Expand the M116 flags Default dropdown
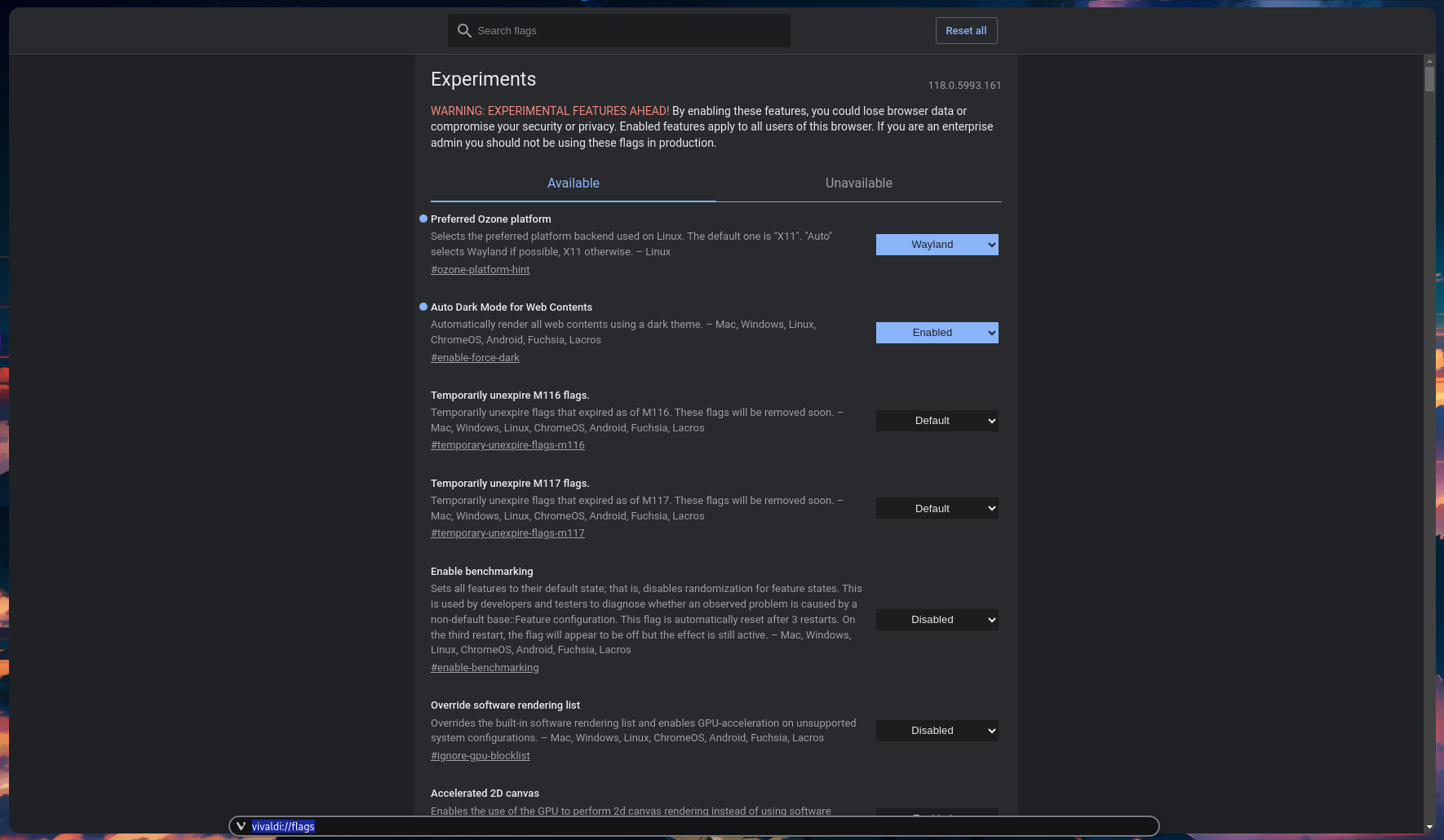1444x840 pixels. coord(937,421)
